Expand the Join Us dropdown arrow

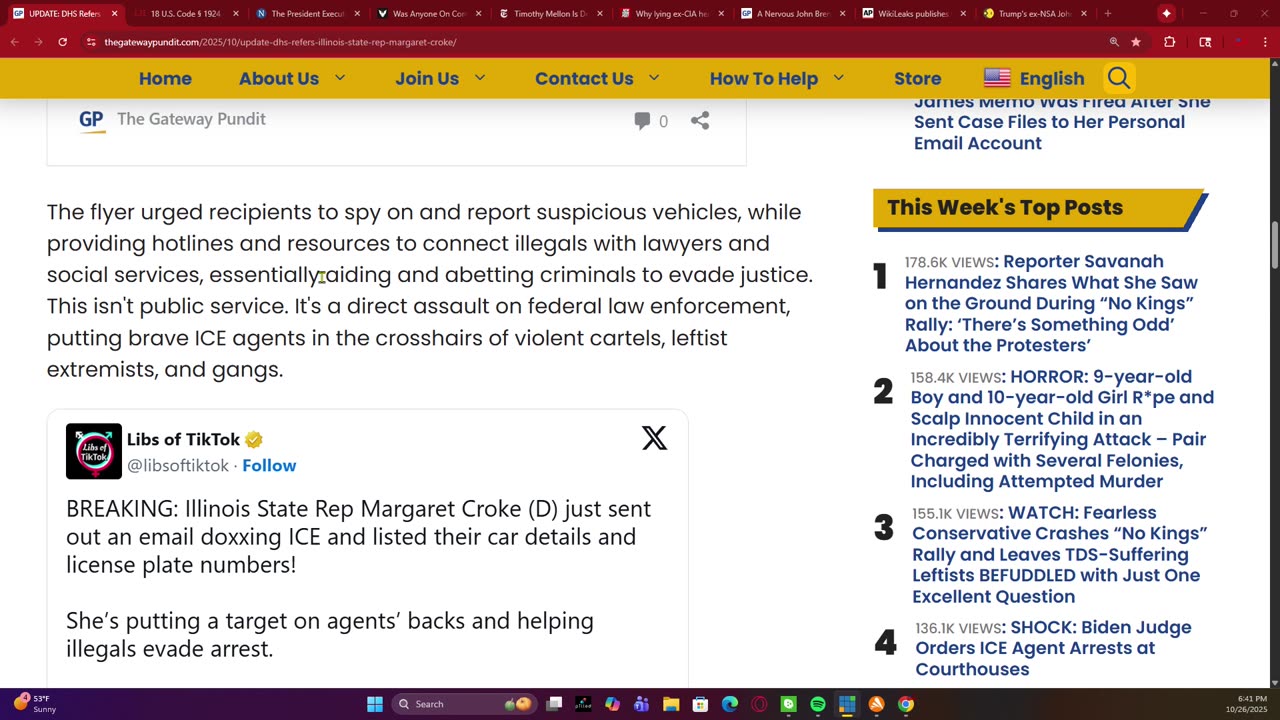(x=480, y=78)
